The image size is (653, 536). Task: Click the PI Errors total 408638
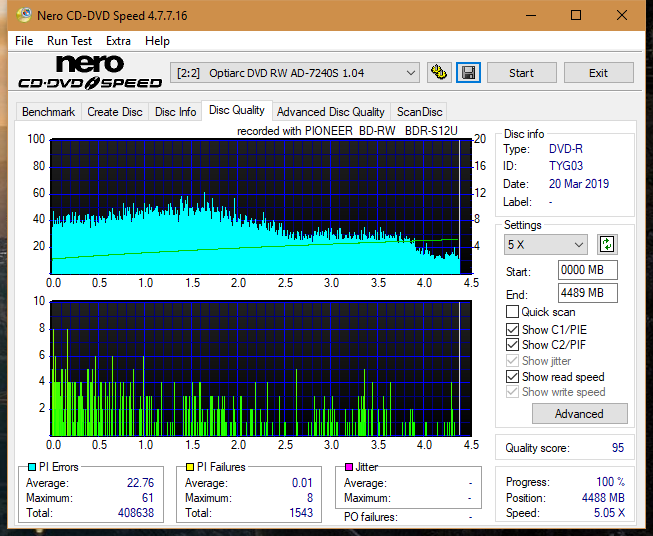point(136,513)
